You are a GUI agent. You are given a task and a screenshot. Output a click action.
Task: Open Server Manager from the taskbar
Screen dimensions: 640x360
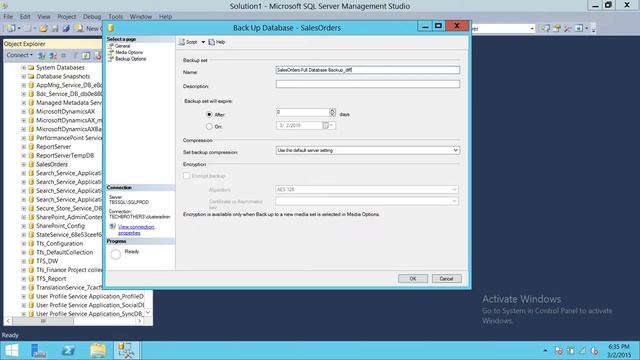(39, 350)
